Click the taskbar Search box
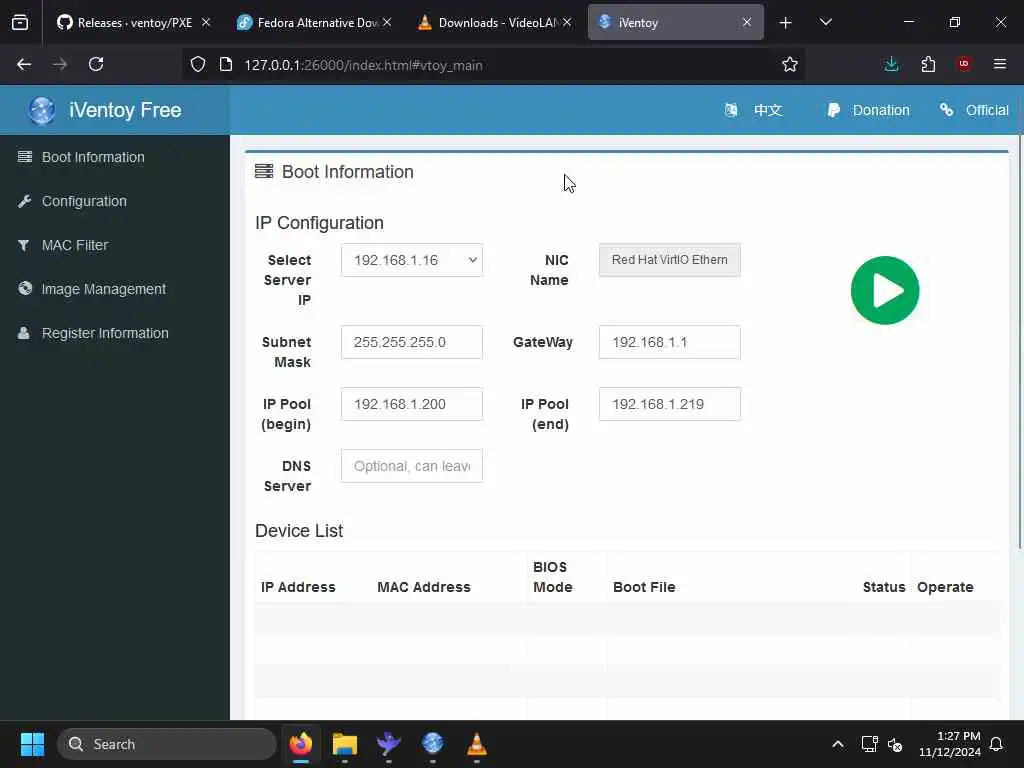 [167, 744]
